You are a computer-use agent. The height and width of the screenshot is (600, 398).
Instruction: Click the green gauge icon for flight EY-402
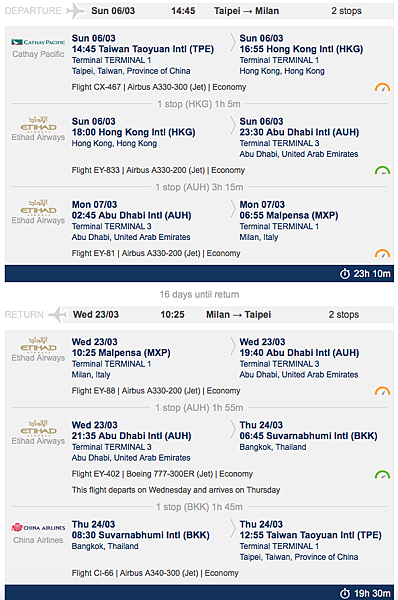pyautogui.click(x=382, y=474)
